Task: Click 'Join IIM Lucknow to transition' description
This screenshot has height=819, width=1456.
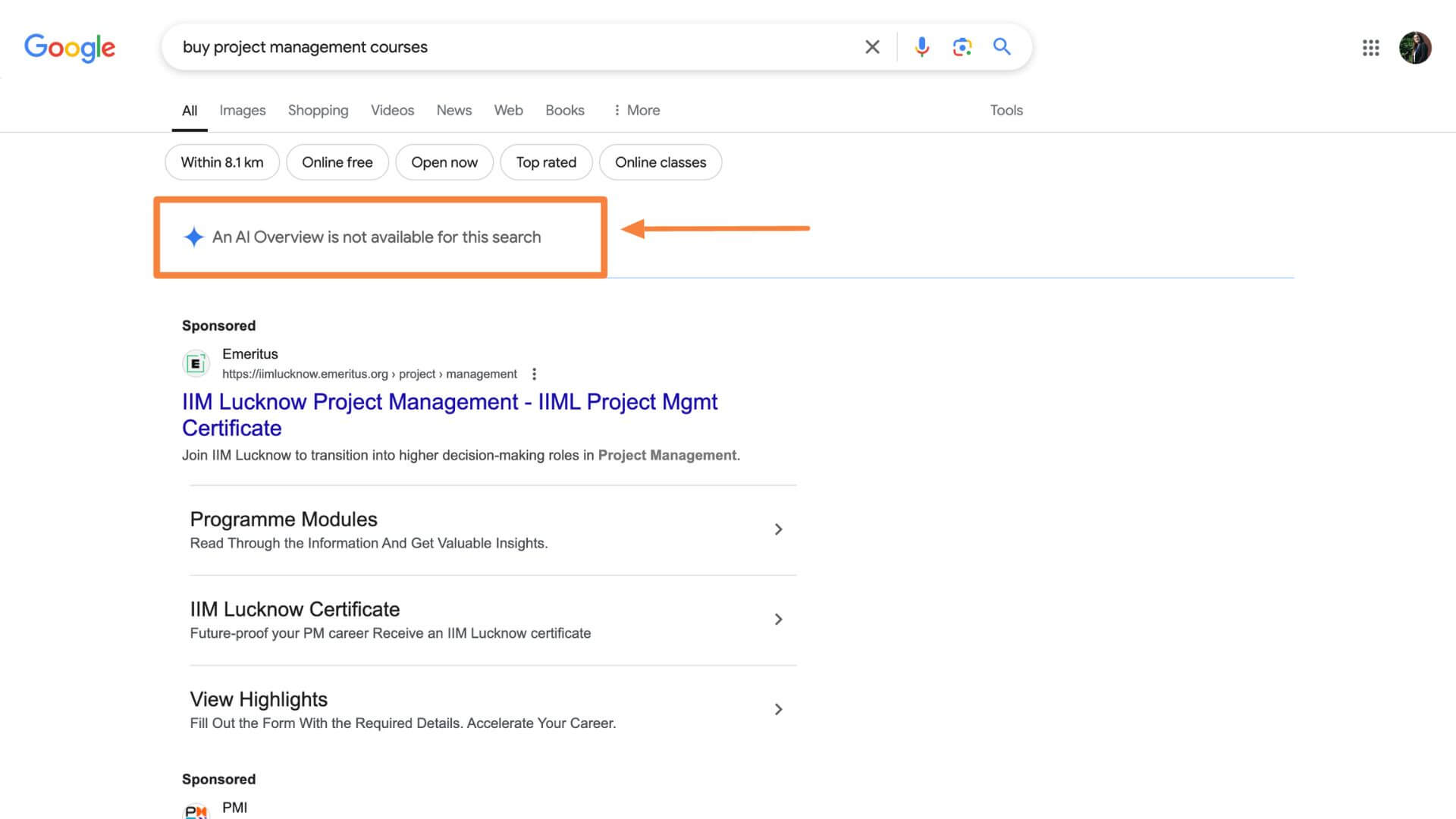Action: [x=461, y=455]
